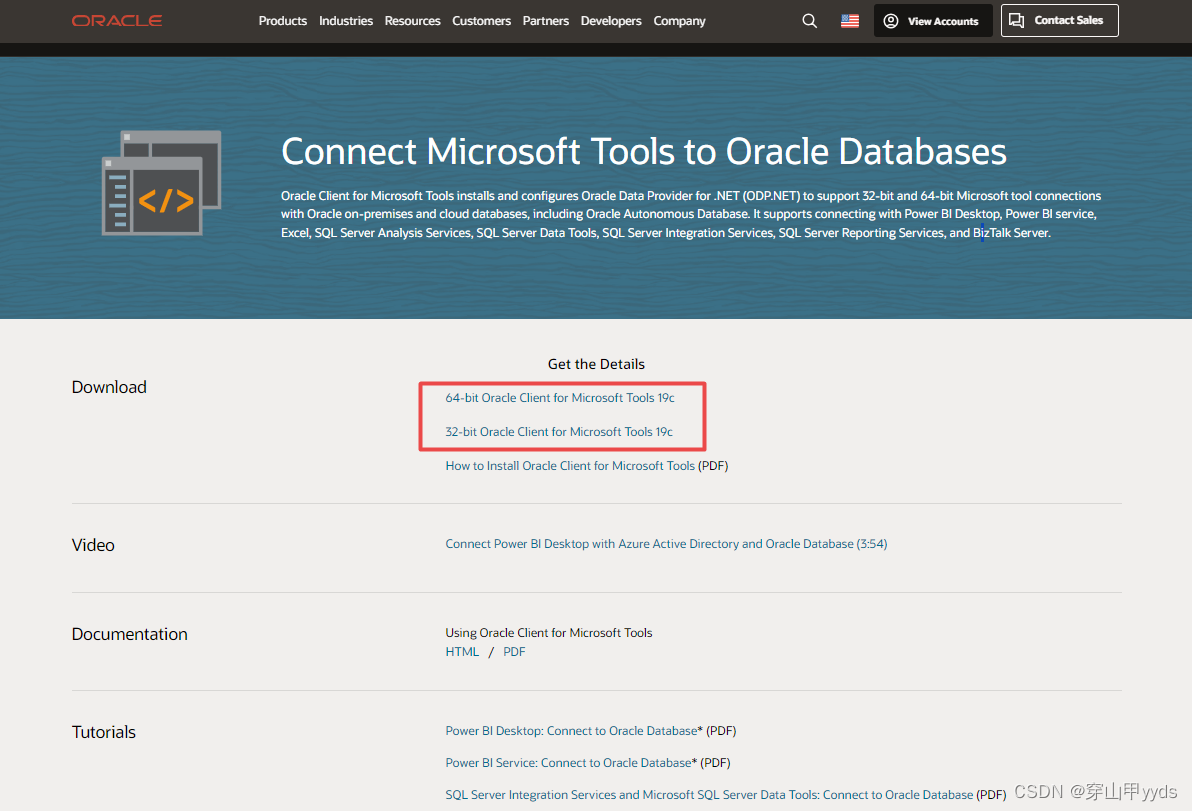The height and width of the screenshot is (811, 1192).
Task: Open the Partners menu
Action: click(546, 21)
